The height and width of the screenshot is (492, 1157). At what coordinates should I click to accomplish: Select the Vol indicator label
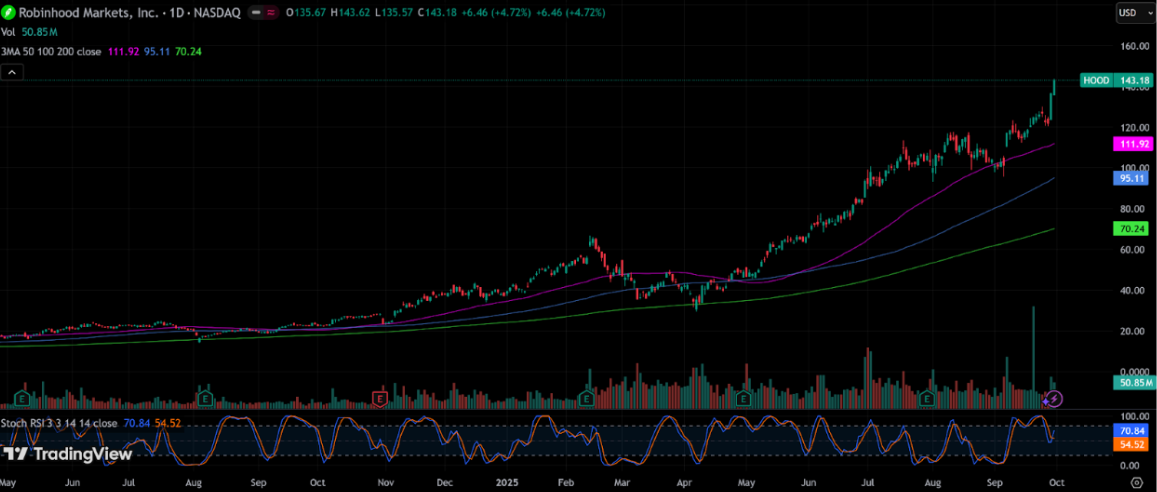(x=8, y=32)
